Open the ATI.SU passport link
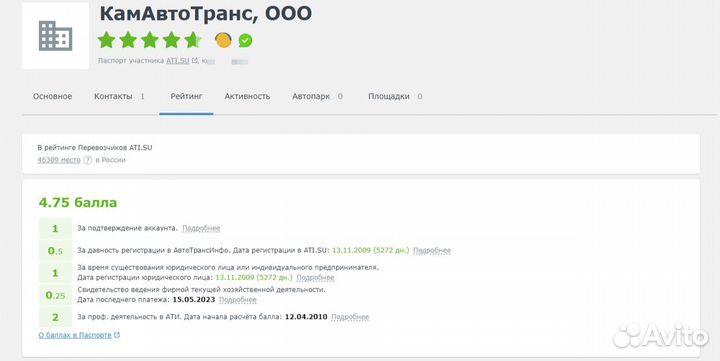720x361 pixels. 178,61
